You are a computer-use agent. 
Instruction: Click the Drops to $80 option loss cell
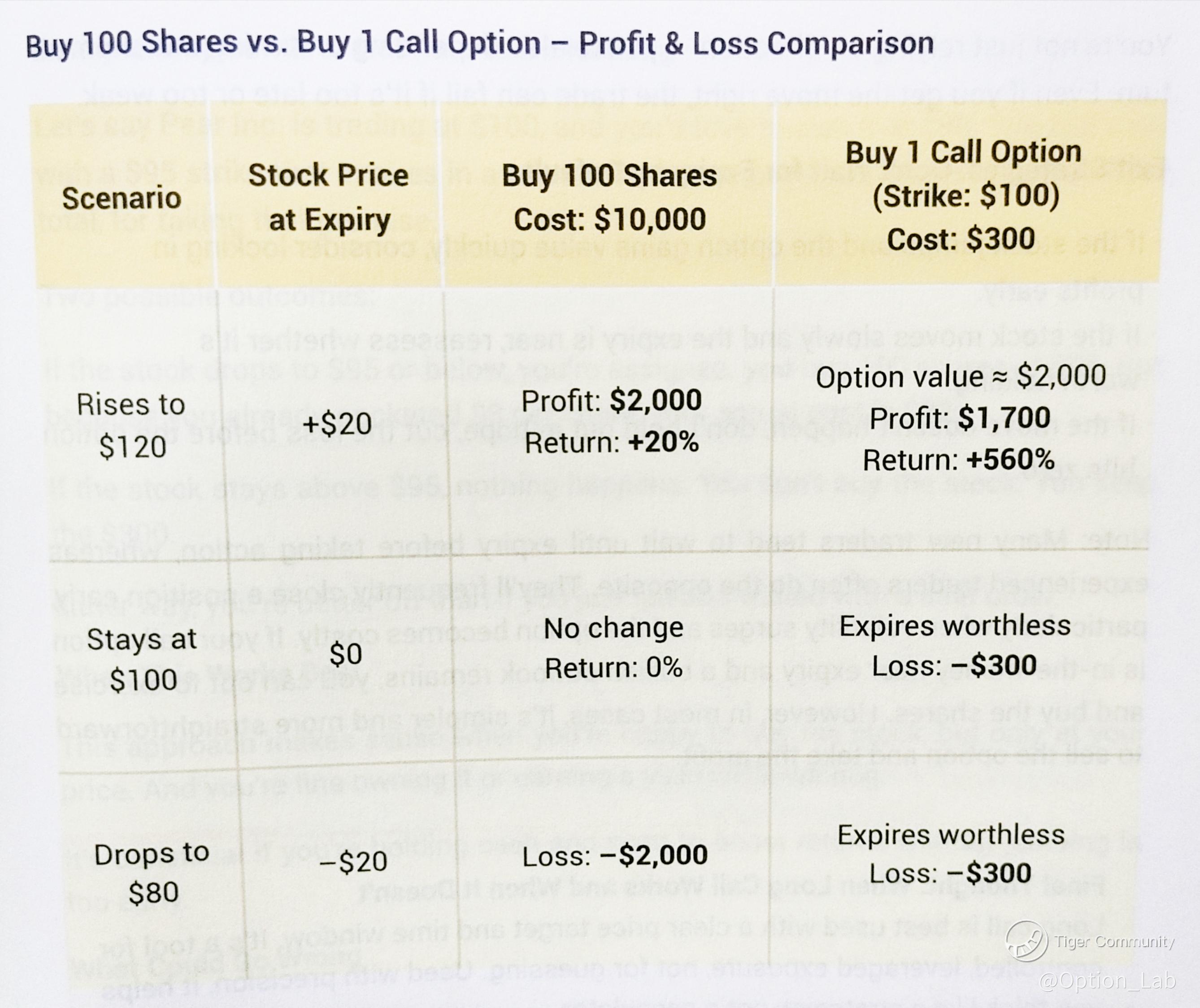pyautogui.click(x=951, y=854)
